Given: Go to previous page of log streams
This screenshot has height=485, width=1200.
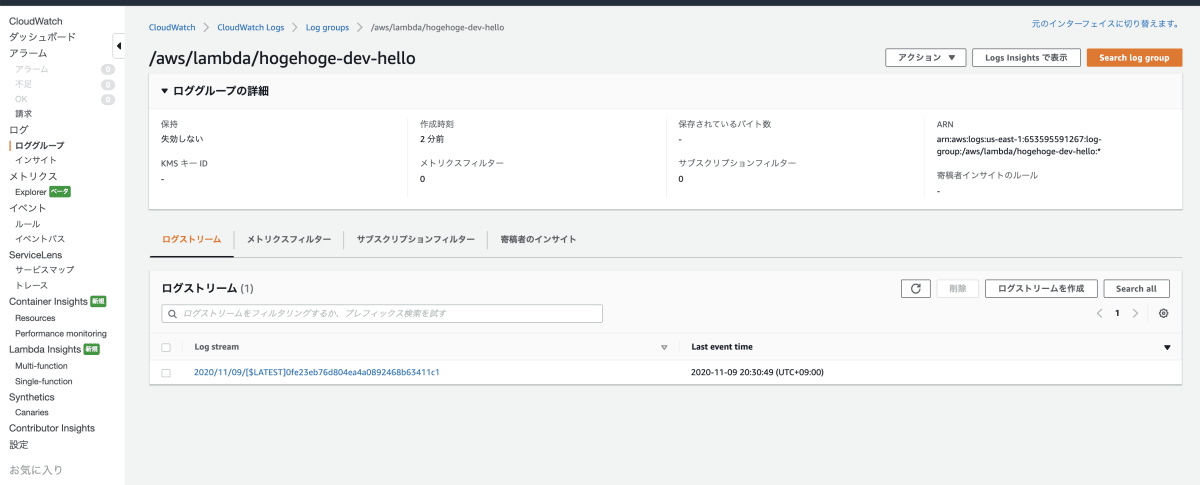Looking at the screenshot, I should click(x=1100, y=313).
